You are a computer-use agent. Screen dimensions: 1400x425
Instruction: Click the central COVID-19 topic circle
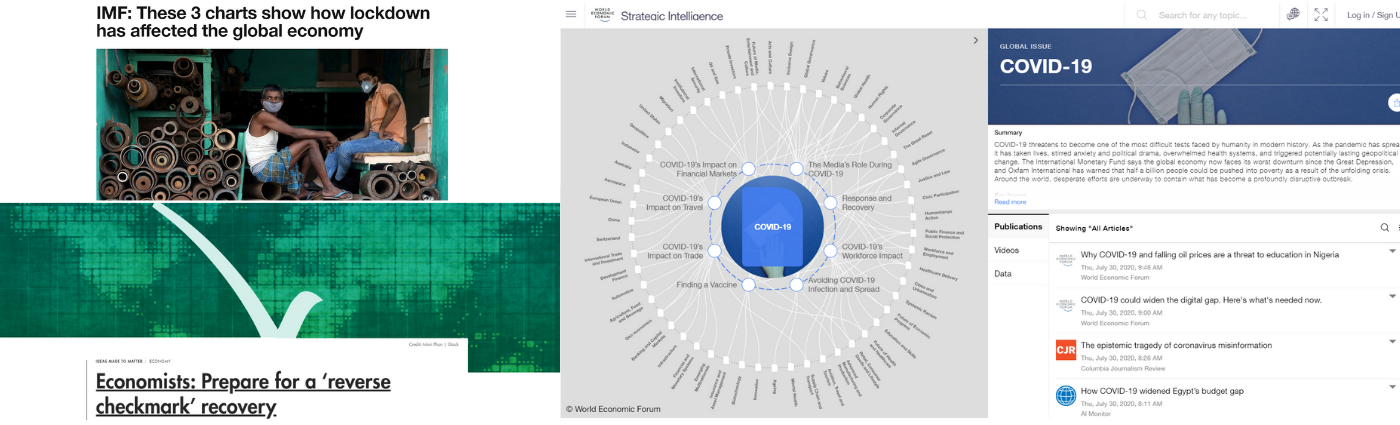[772, 226]
